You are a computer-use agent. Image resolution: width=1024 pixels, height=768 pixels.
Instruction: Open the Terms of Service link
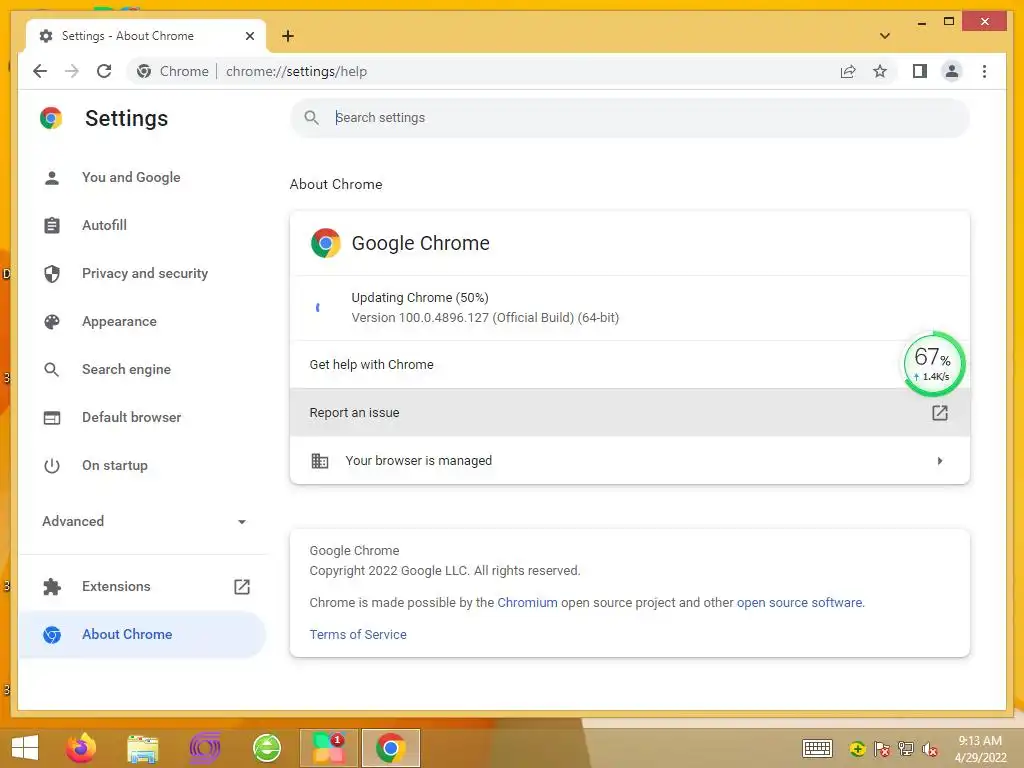click(358, 635)
